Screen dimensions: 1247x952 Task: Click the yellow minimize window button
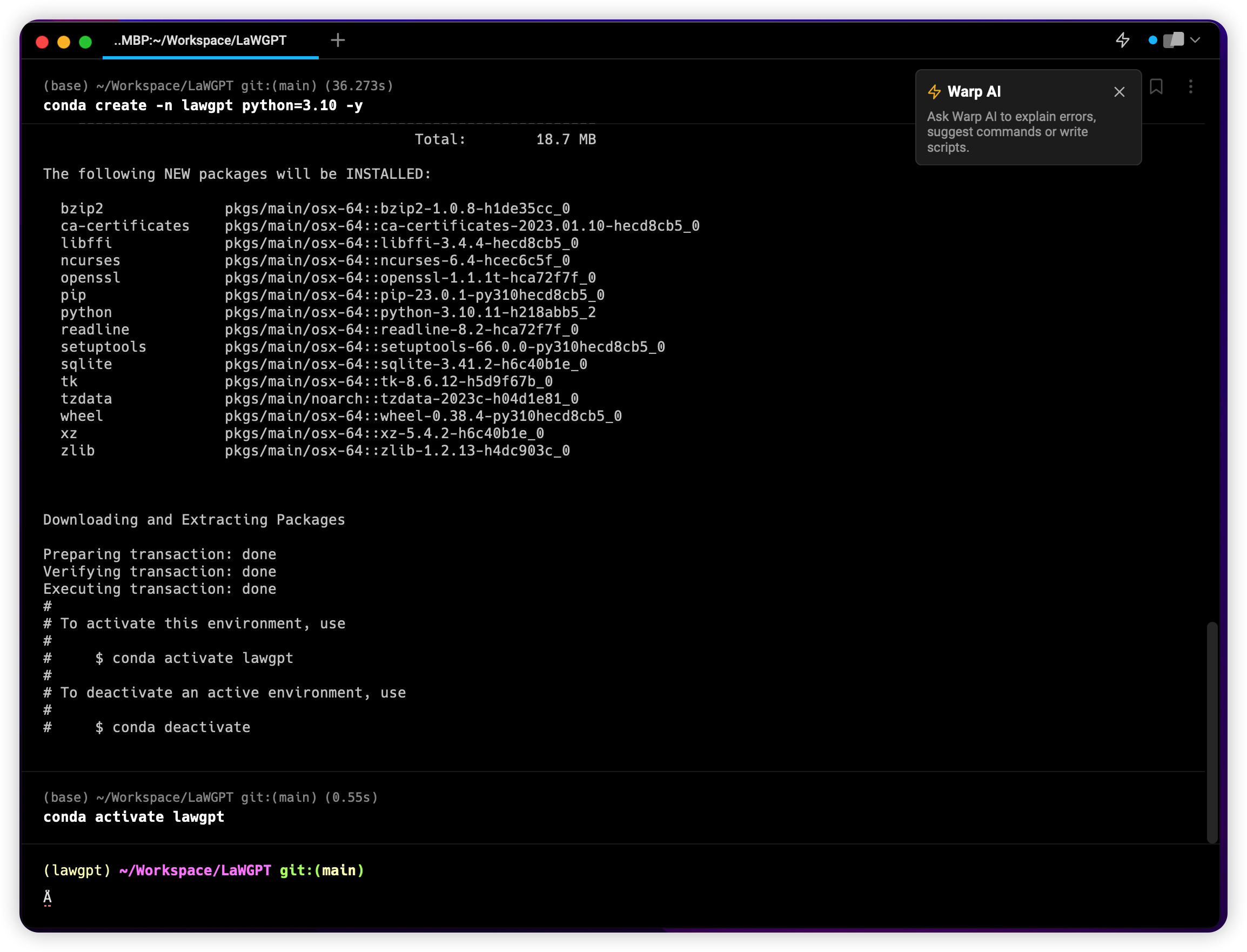click(x=63, y=42)
